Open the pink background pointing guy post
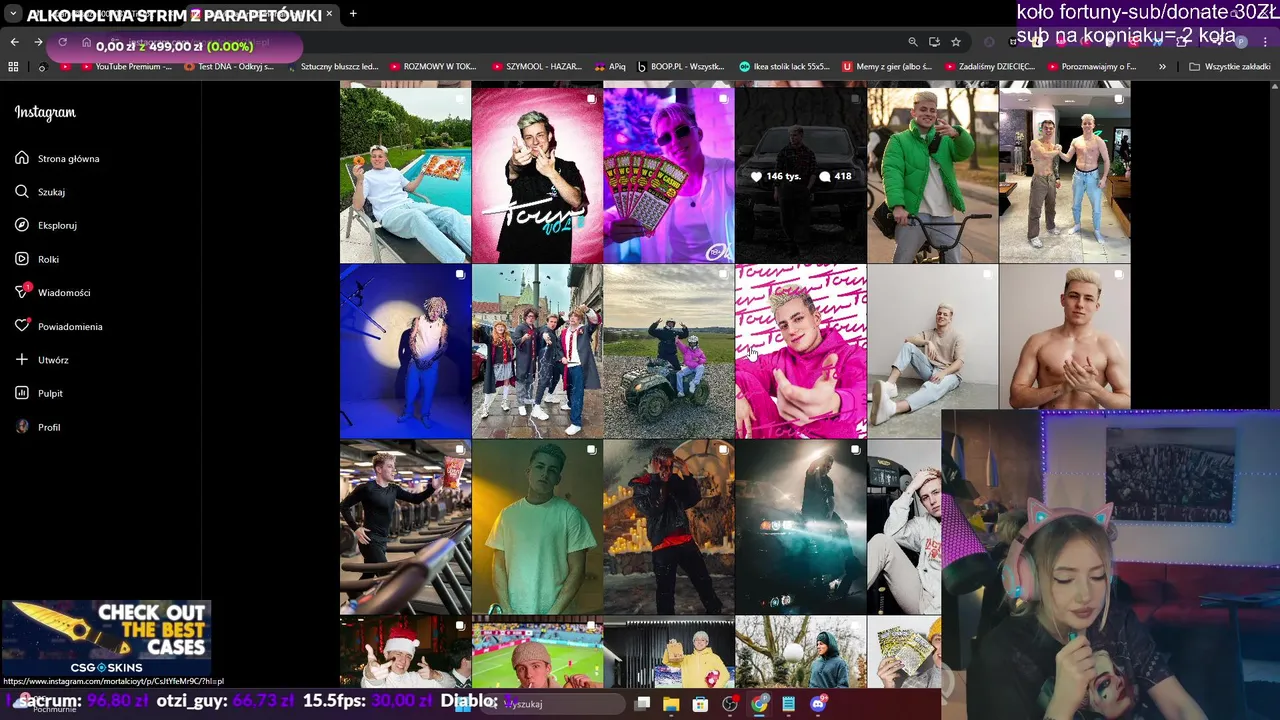The height and width of the screenshot is (720, 1280). coord(537,175)
